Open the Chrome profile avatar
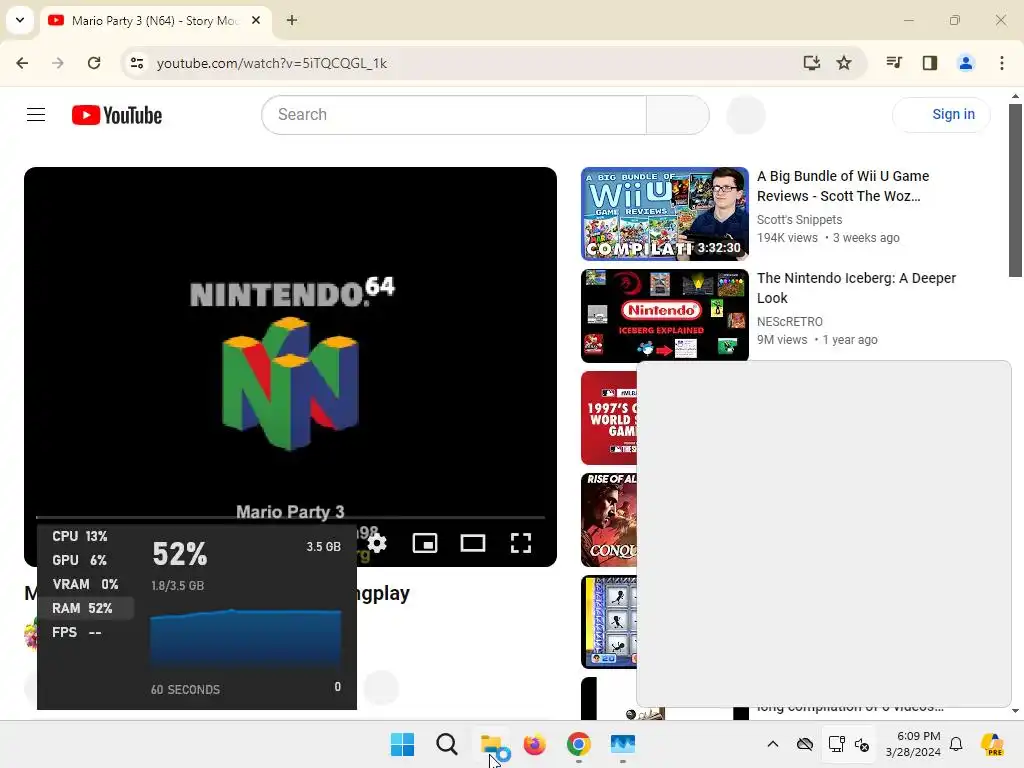 point(965,63)
